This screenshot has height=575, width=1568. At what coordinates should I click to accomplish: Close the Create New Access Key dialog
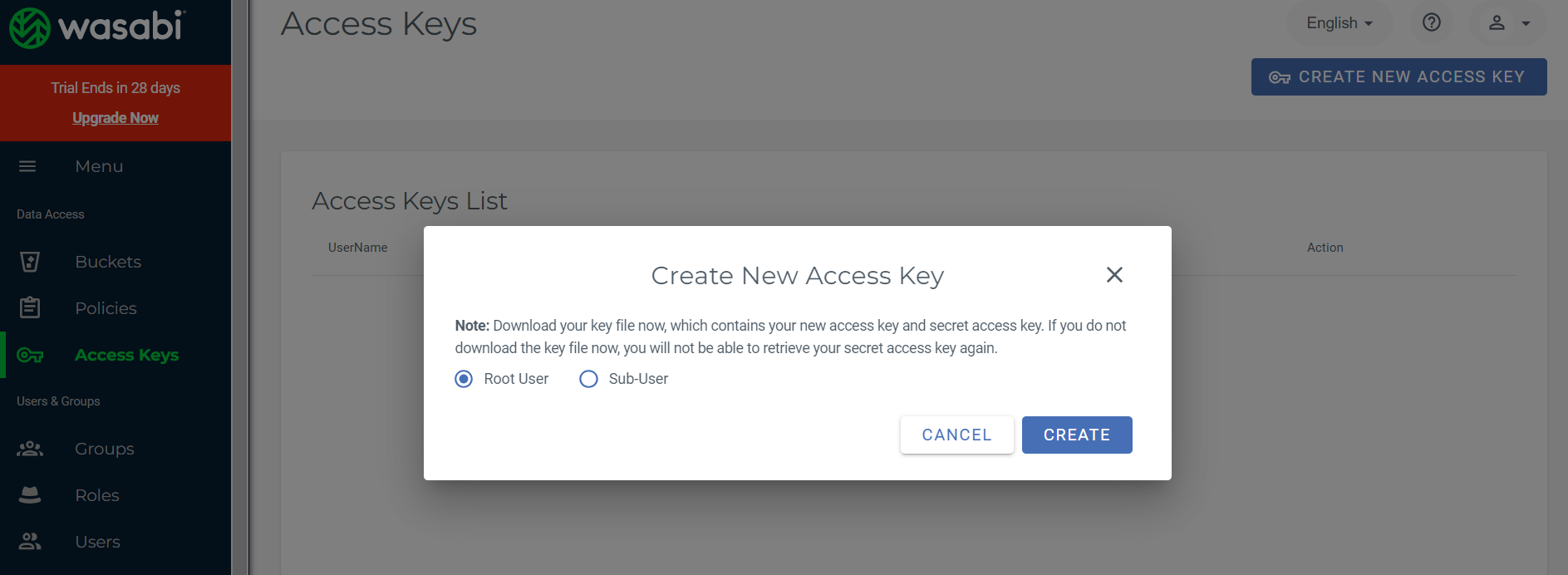point(1114,275)
